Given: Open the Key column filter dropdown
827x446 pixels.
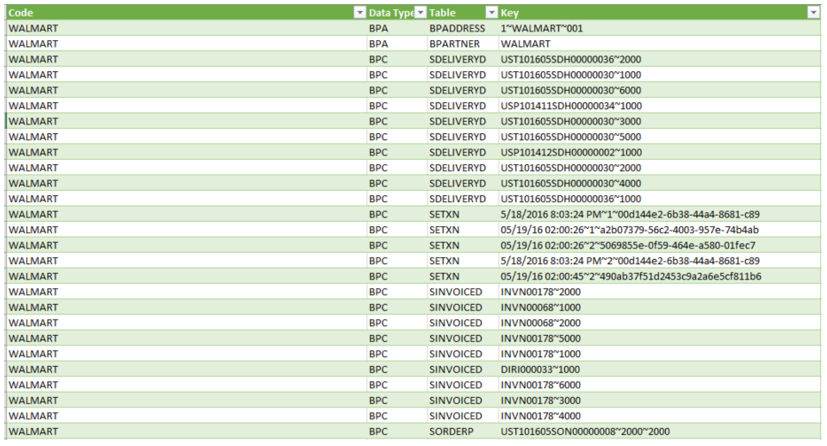Looking at the screenshot, I should (813, 13).
